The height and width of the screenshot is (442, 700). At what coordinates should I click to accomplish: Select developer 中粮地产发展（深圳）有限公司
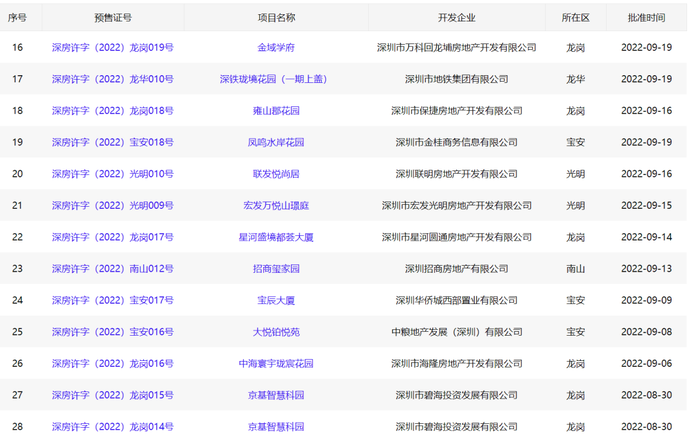tap(456, 332)
